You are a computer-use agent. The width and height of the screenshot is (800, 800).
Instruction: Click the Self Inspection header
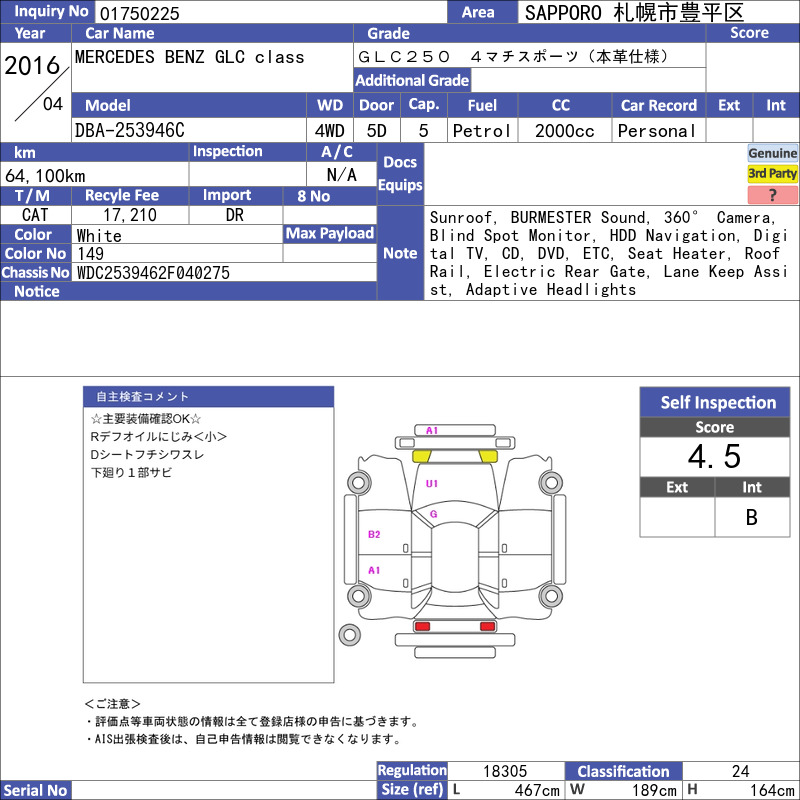click(x=715, y=402)
